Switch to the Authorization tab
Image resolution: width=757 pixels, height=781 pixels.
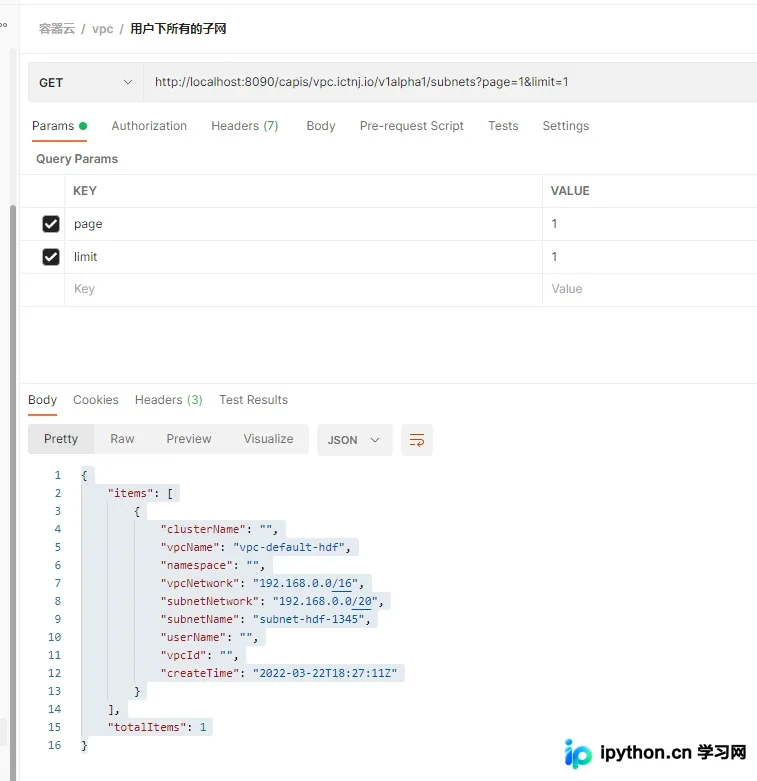[149, 126]
